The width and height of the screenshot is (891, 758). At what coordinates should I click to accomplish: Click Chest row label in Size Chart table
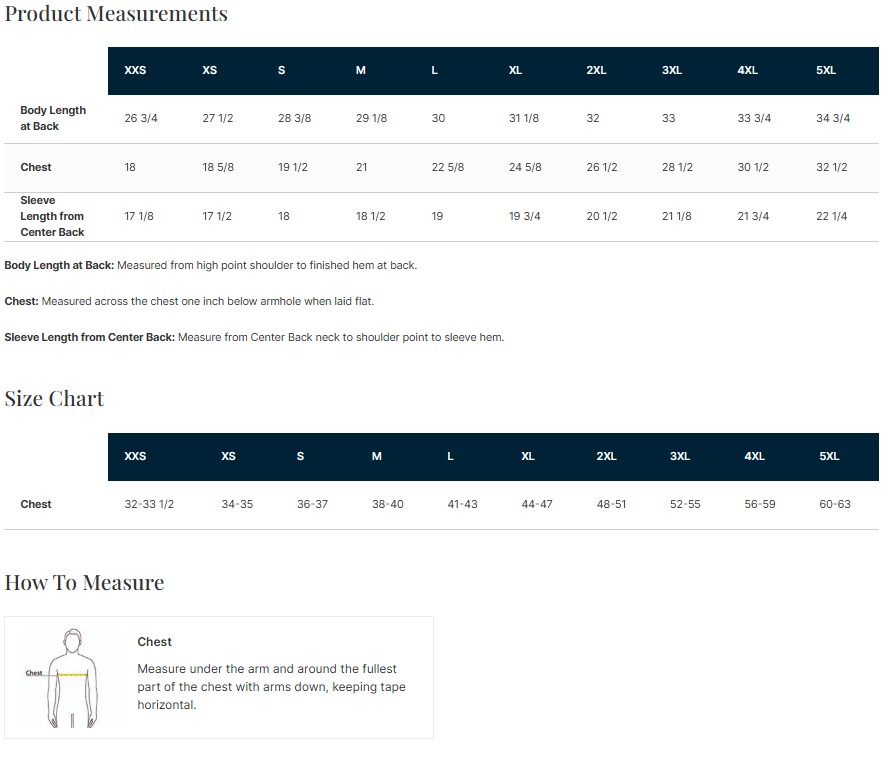click(36, 504)
